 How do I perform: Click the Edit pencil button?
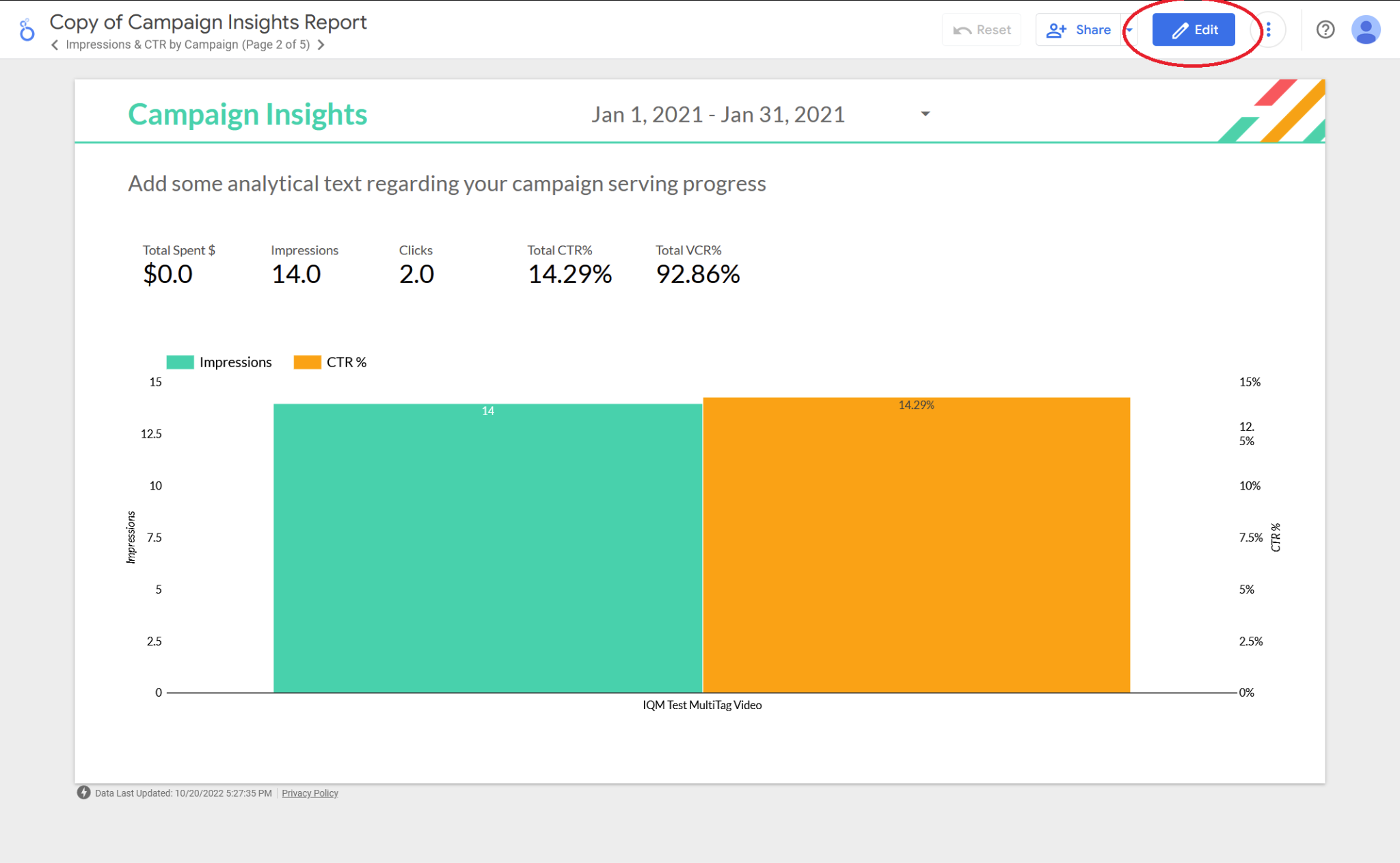(1193, 30)
